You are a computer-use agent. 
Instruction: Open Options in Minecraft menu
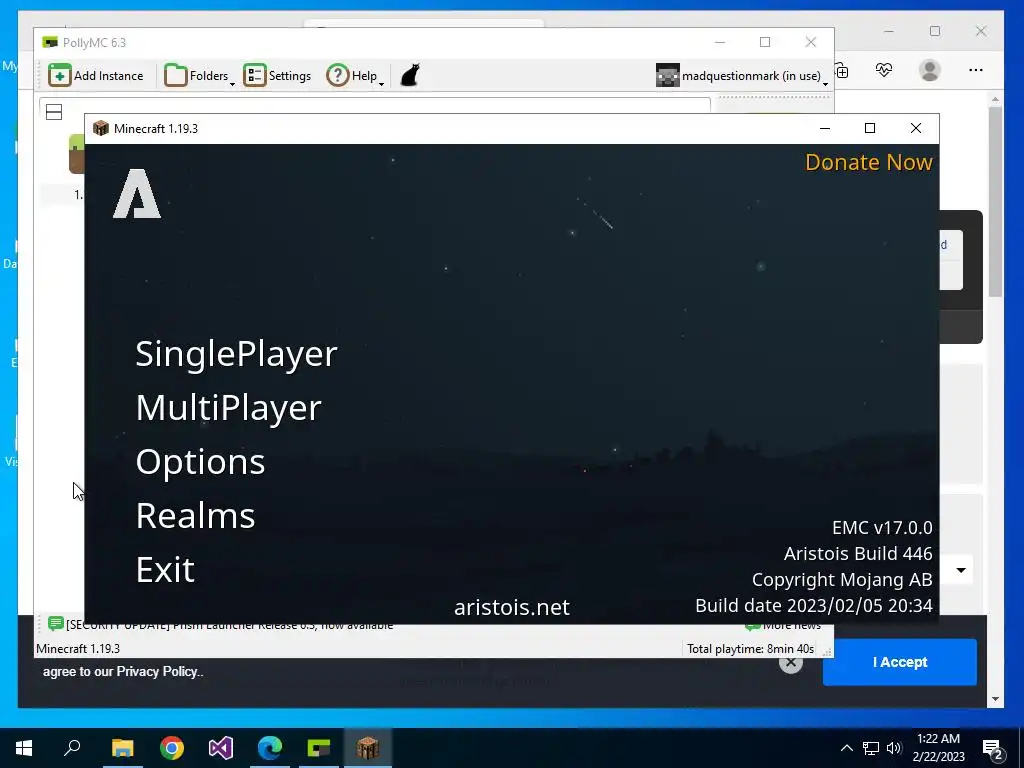tap(200, 462)
